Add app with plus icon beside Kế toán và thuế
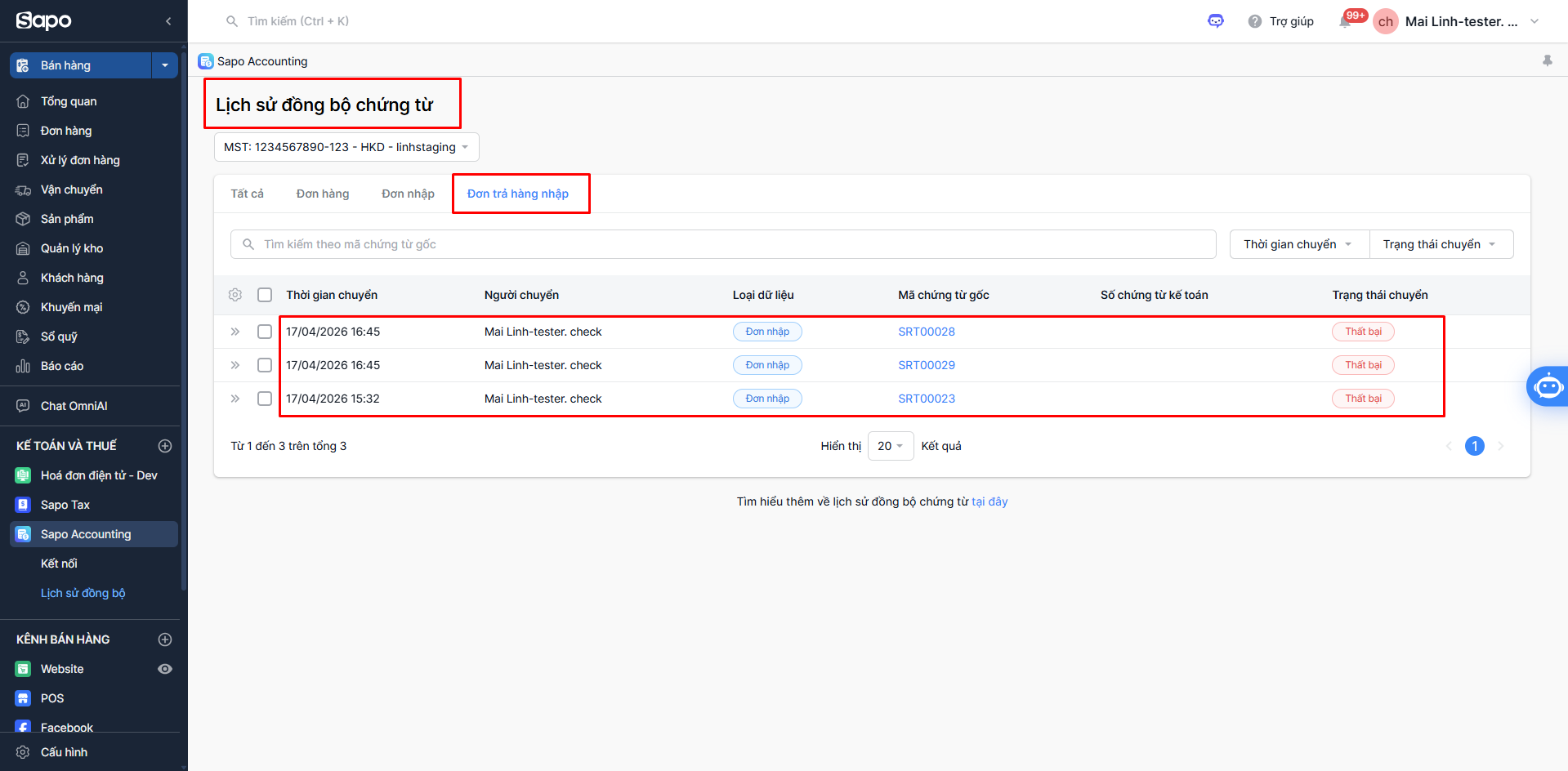Viewport: 1568px width, 771px height. [x=164, y=446]
